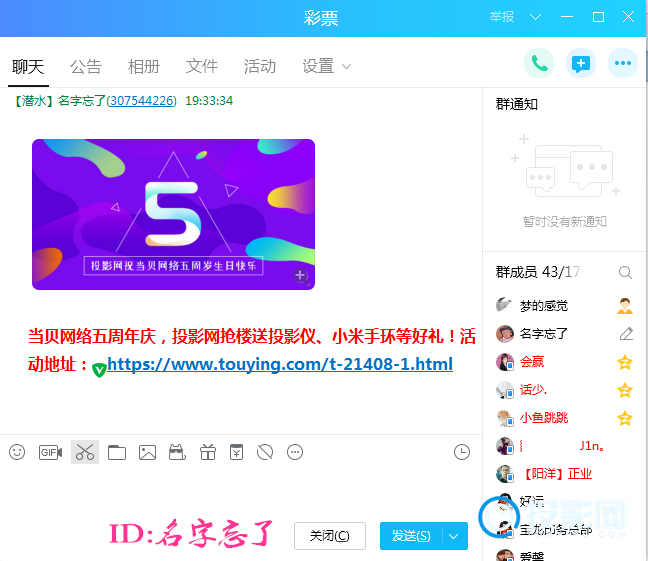The height and width of the screenshot is (561, 648).
Task: Open the folder file send icon
Action: 117,452
